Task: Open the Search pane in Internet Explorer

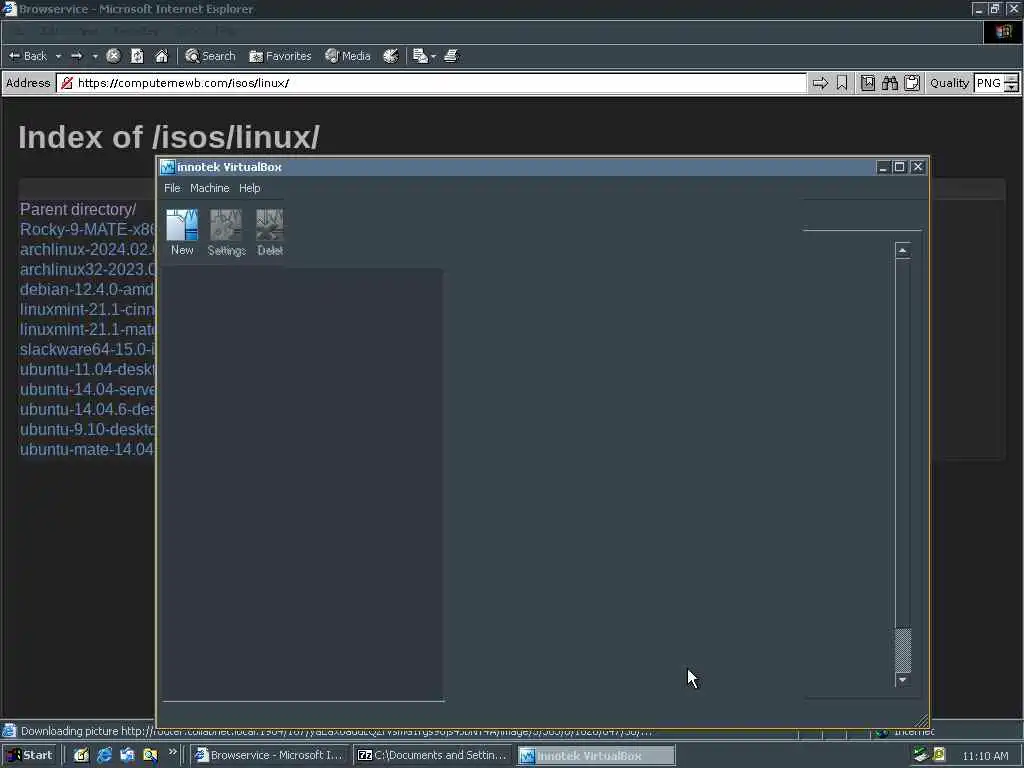Action: [x=210, y=56]
